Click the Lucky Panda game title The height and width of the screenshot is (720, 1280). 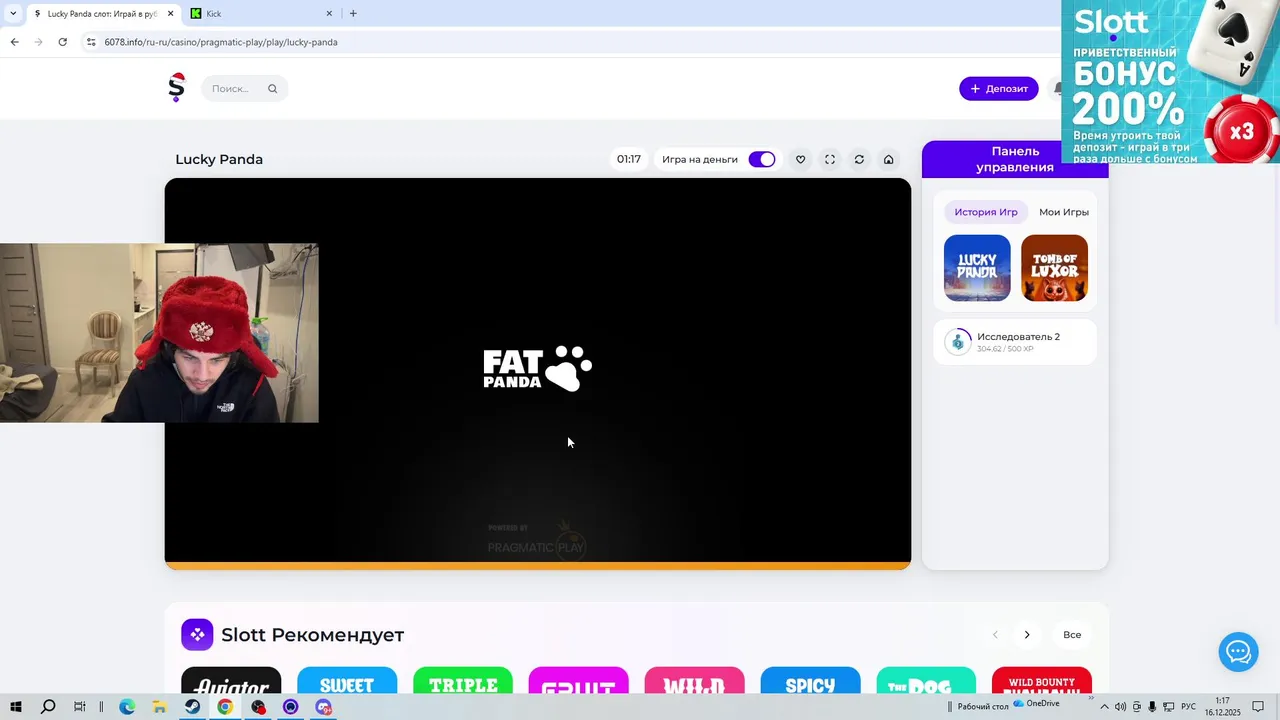(219, 159)
